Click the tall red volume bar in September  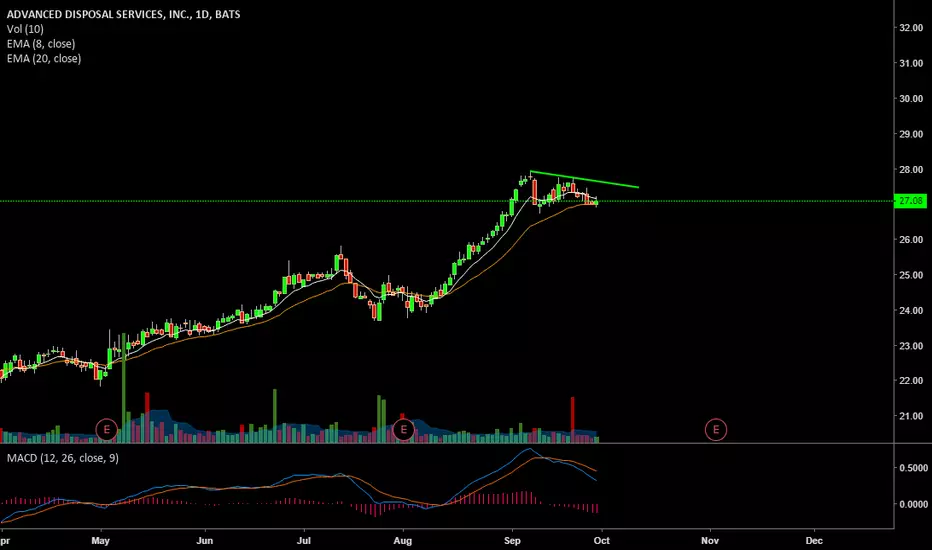pos(573,420)
